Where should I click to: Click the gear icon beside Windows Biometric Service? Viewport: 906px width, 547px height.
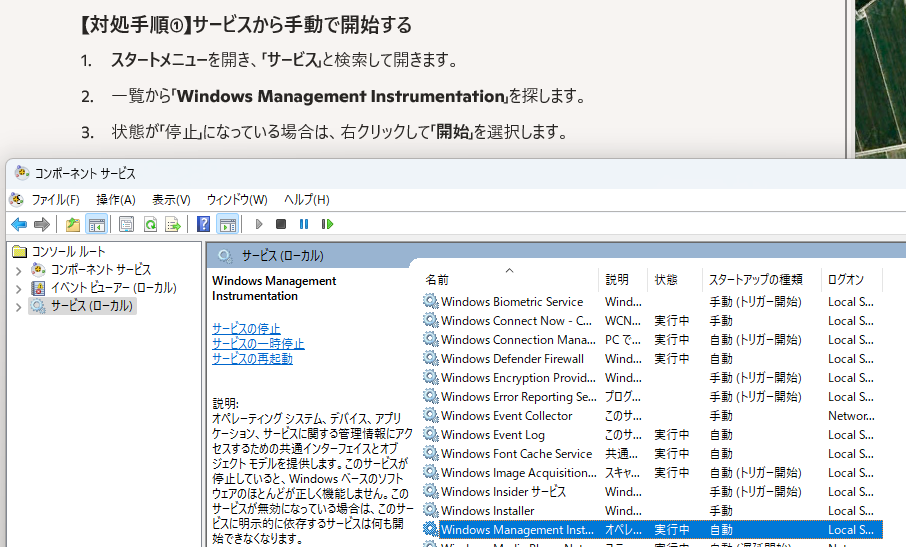(430, 301)
